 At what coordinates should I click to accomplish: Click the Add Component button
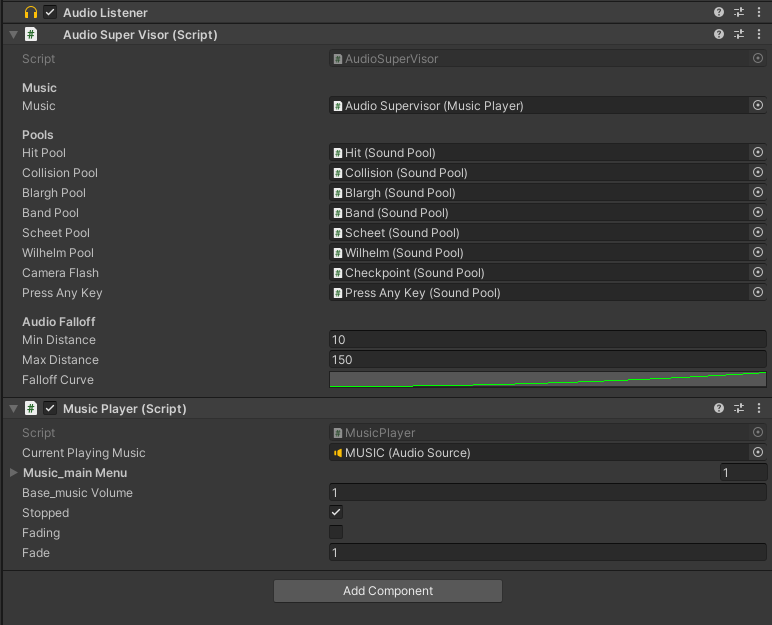pos(388,591)
